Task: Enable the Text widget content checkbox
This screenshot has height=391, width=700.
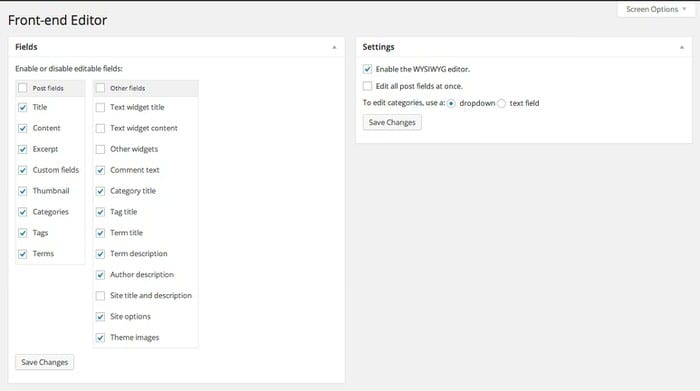Action: (x=100, y=129)
